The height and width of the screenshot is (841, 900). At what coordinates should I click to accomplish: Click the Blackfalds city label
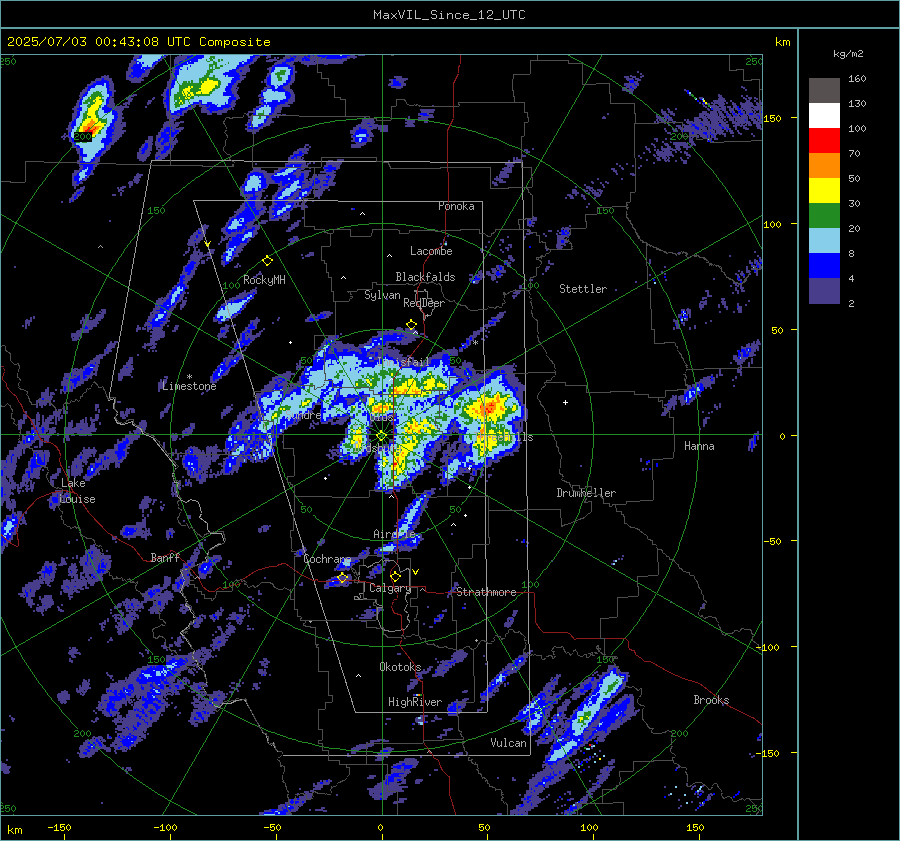click(x=425, y=277)
